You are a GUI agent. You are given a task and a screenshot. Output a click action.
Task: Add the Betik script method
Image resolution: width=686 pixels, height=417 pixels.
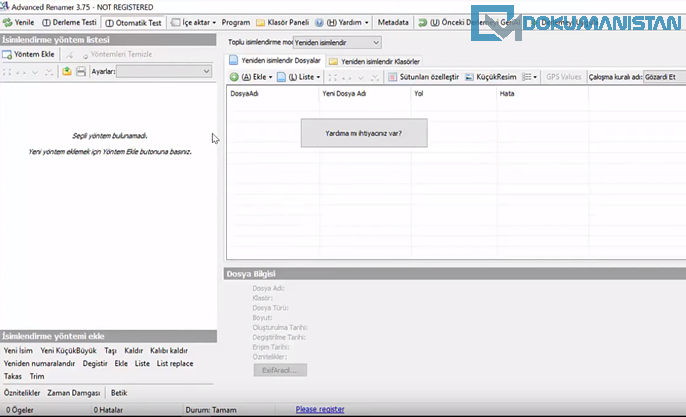tap(119, 393)
